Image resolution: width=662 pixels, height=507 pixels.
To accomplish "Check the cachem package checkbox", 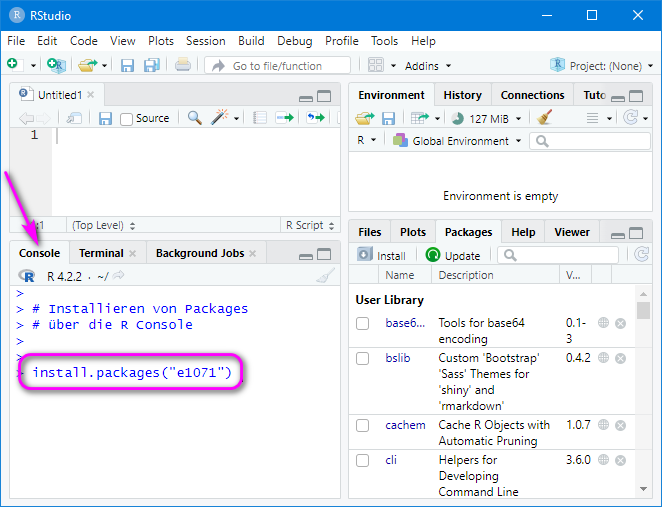I will coord(362,426).
